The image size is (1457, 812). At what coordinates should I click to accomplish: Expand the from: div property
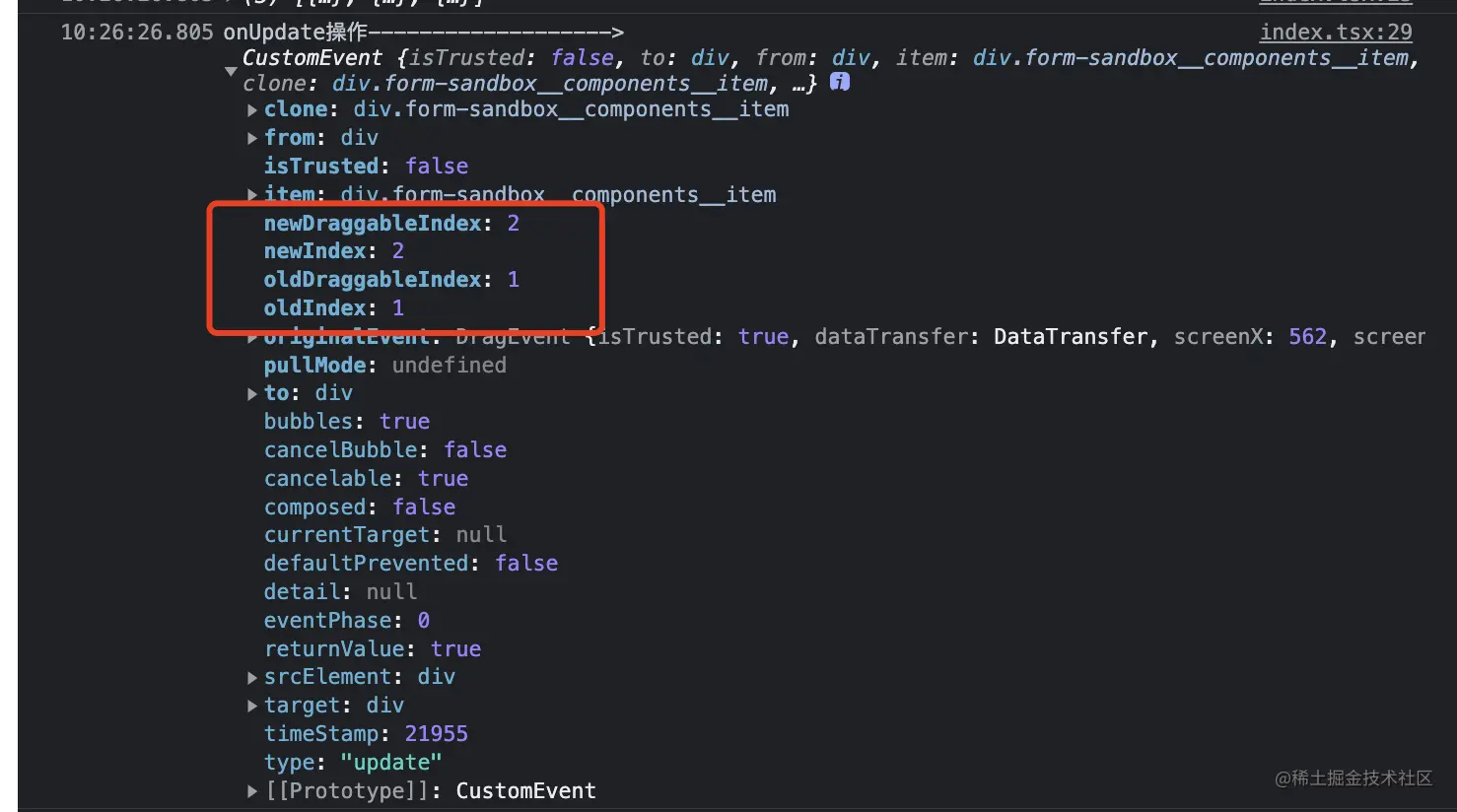(252, 139)
